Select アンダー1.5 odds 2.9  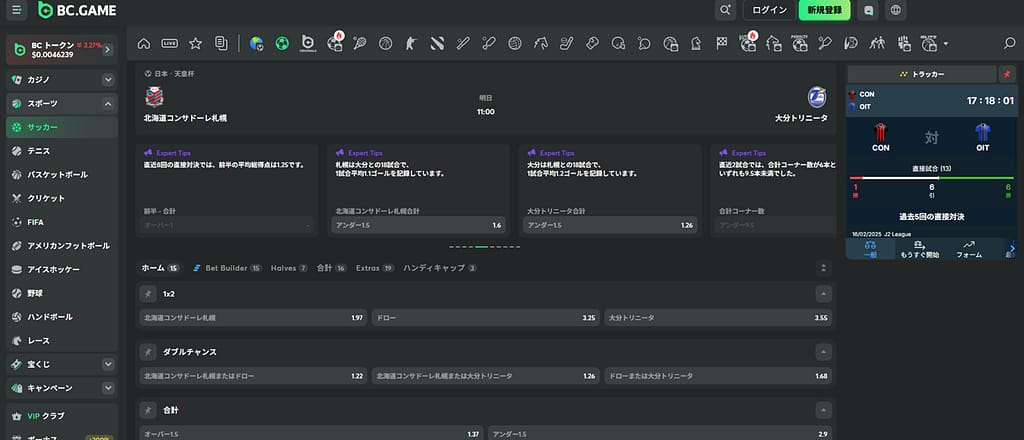click(x=660, y=434)
